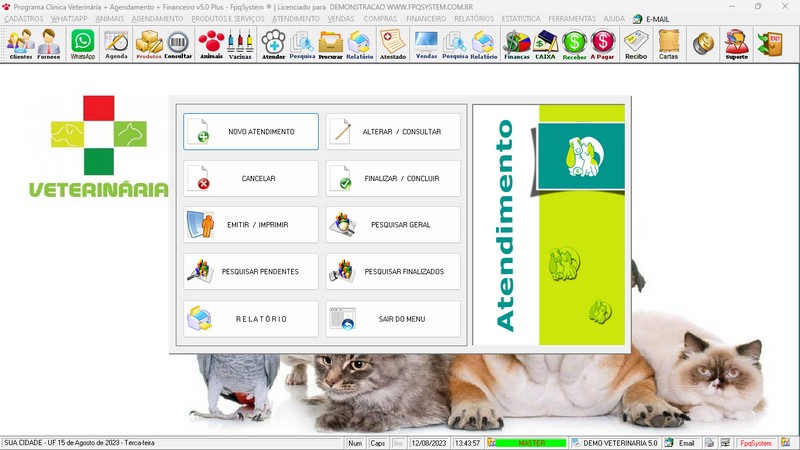Viewport: 800px width, 450px height.
Task: Open the Atestado certificate icon
Action: (x=392, y=44)
